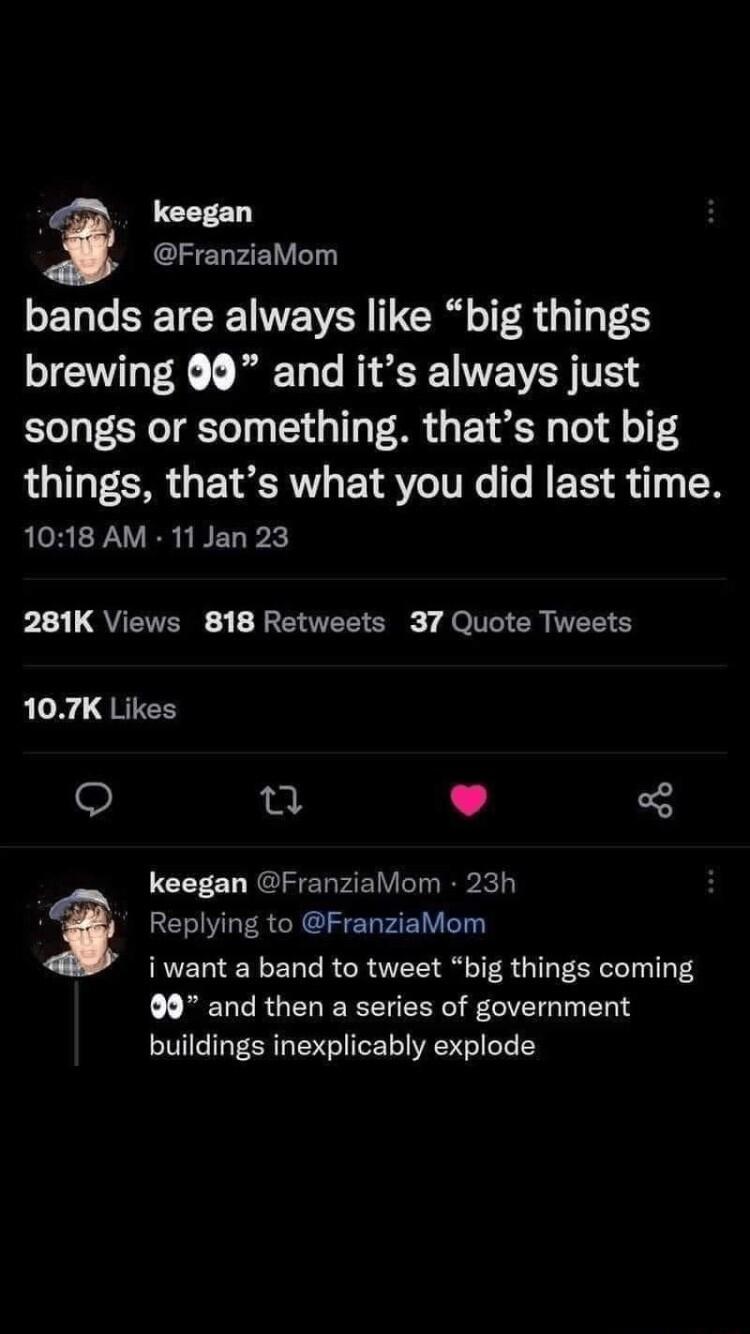
Task: Open share menu to reveal sharing choices
Action: tap(657, 799)
